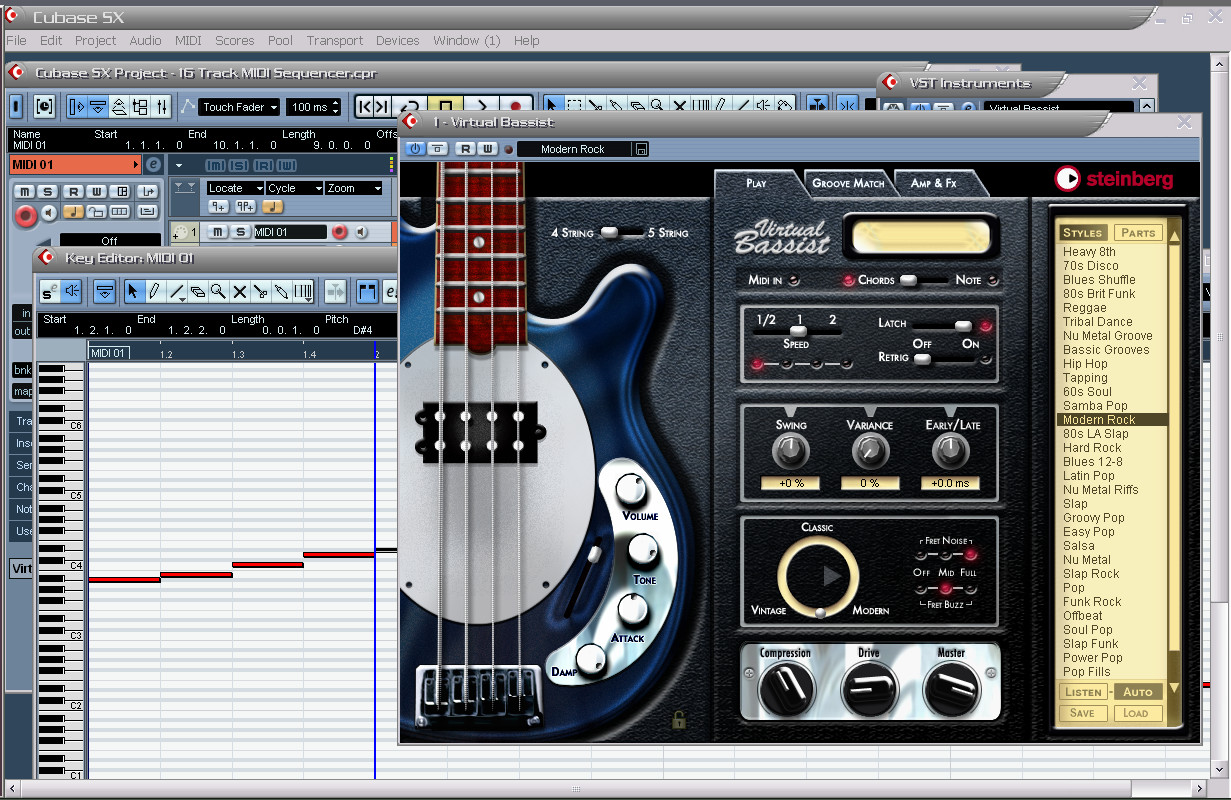Open edit channel settings 'e' button
Image resolution: width=1231 pixels, height=800 pixels.
(153, 165)
